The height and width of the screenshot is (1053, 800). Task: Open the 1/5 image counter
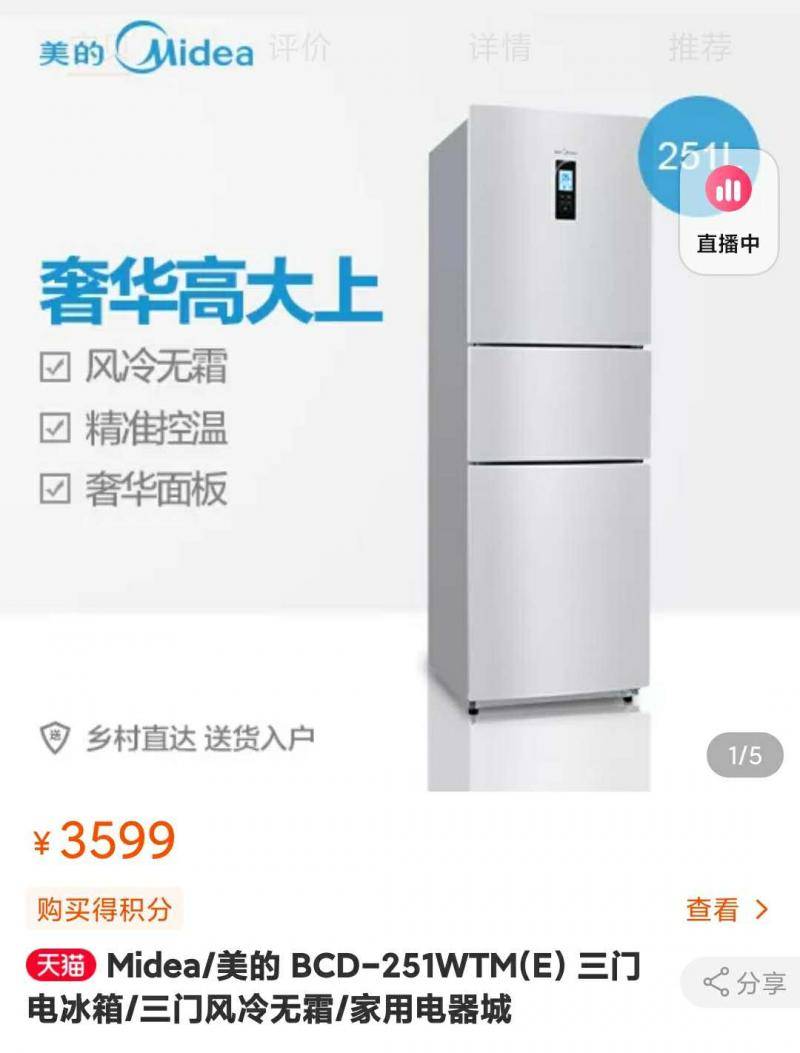745,756
